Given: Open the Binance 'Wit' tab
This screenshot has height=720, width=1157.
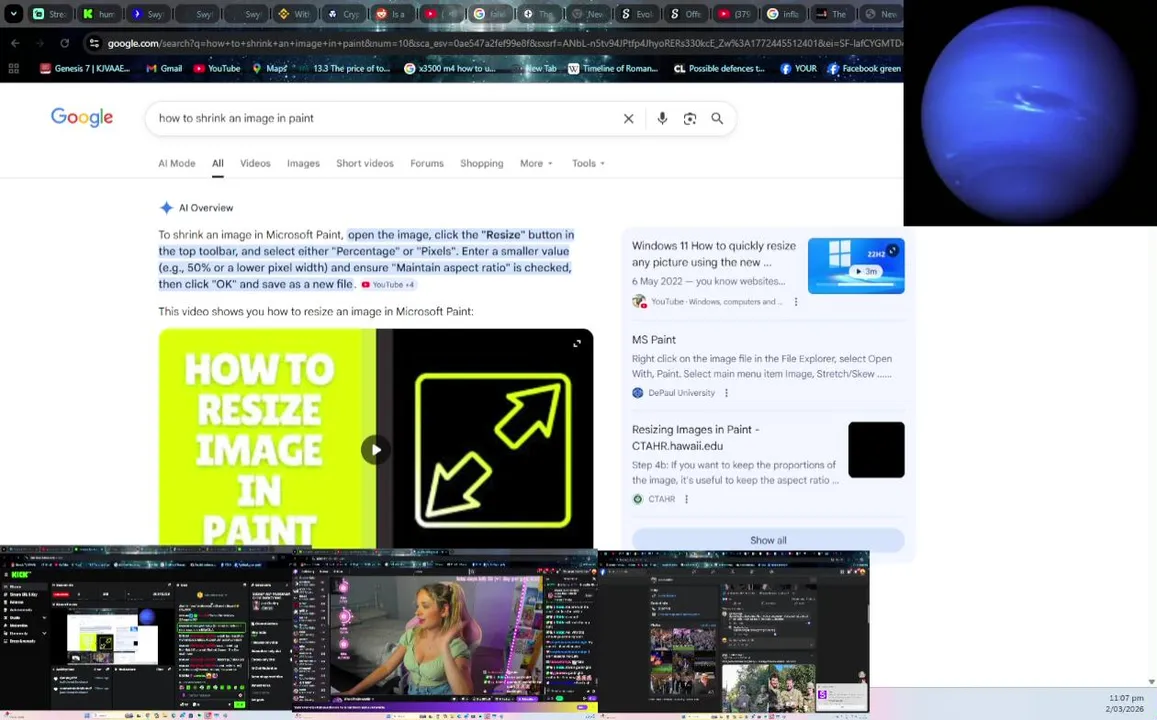Looking at the screenshot, I should coord(294,14).
